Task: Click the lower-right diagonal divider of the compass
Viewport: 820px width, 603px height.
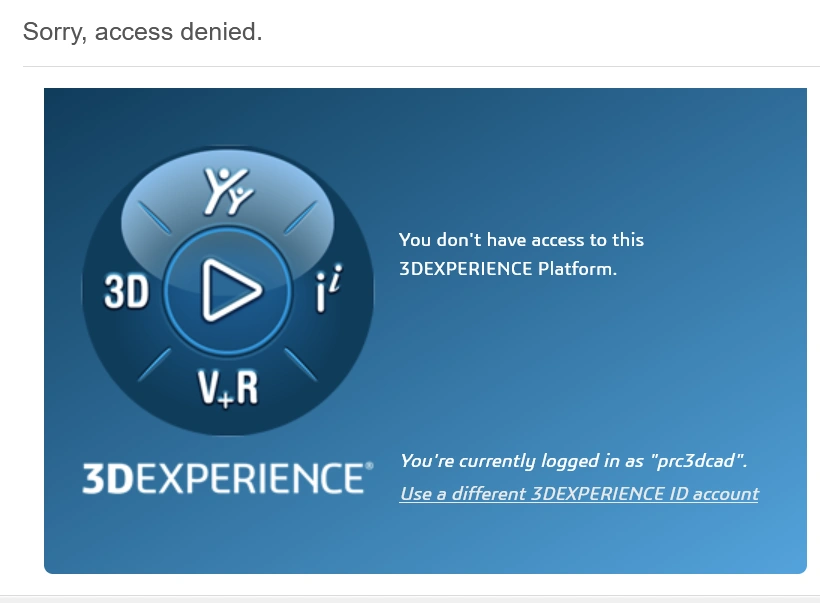Action: [301, 365]
